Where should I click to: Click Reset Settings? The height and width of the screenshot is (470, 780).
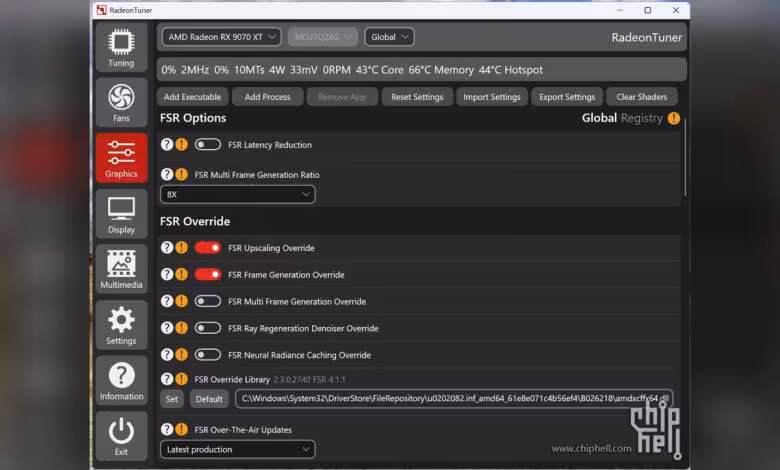(x=417, y=97)
